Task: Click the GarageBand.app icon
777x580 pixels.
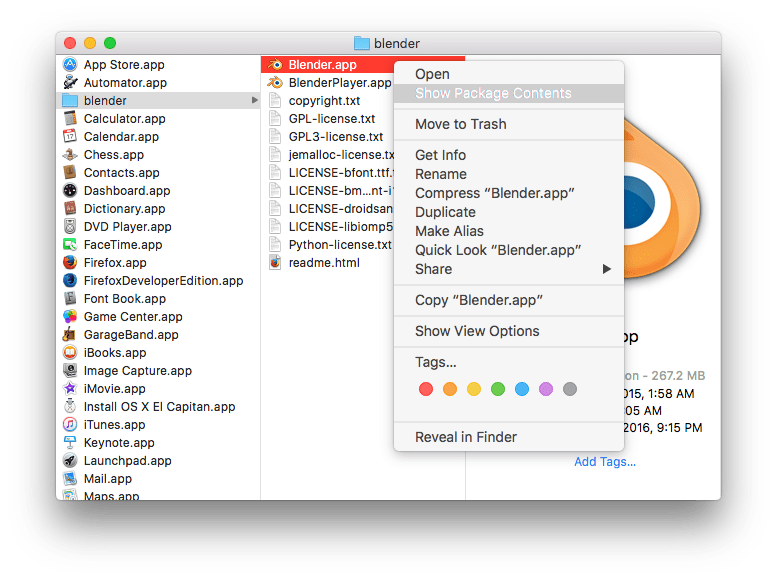Action: 70,335
